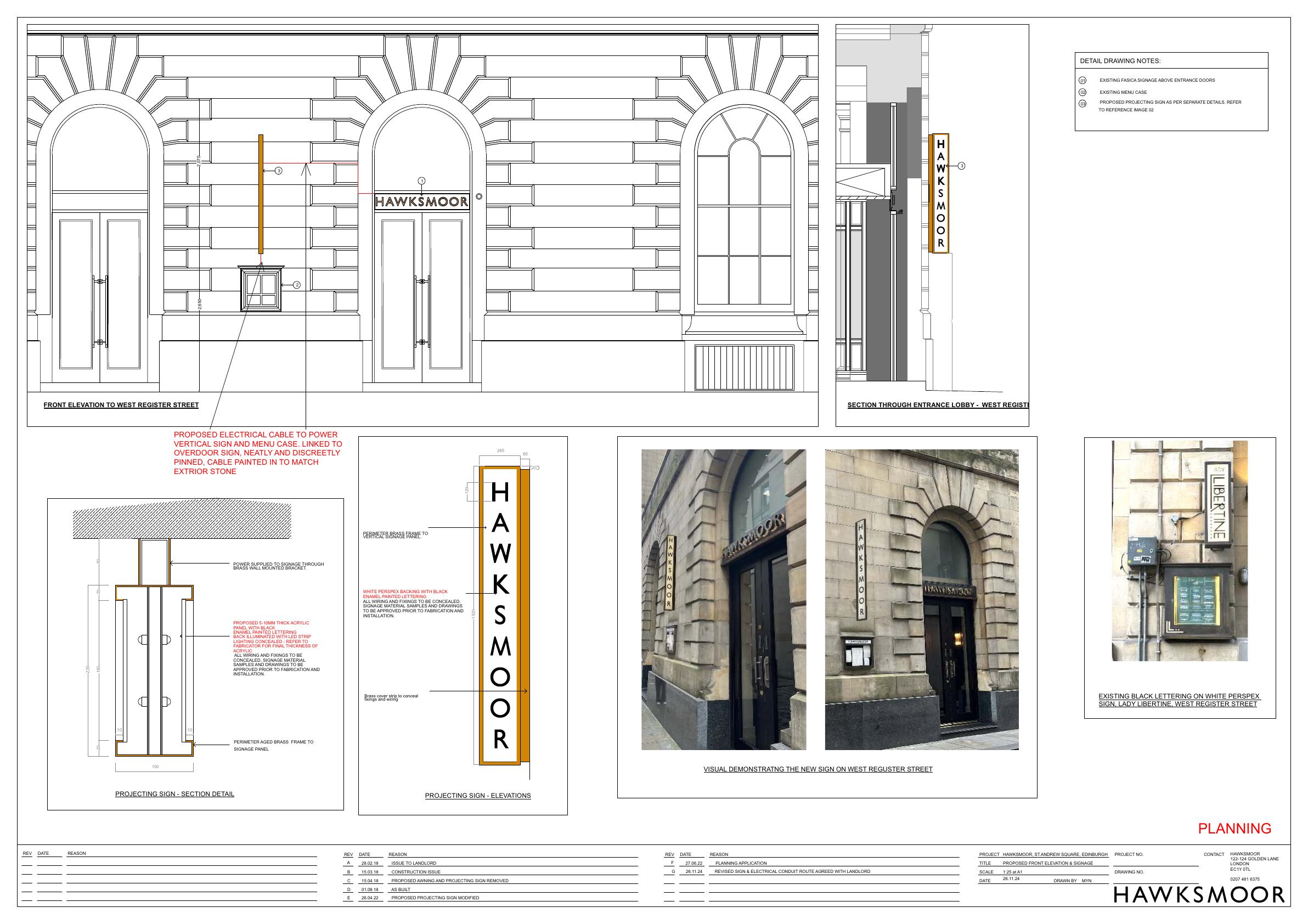Screen dimensions: 1308x924
Task: Click the 'FRONT ELEVATION TO WEST REGISTER STREET' caption
Action: tap(121, 405)
